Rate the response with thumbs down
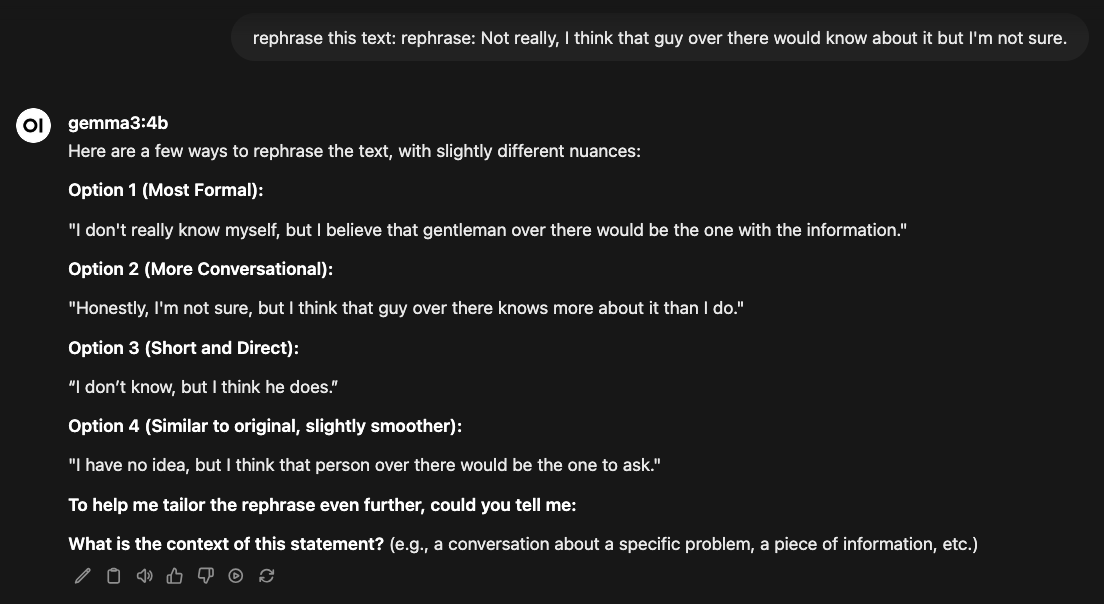 point(205,576)
